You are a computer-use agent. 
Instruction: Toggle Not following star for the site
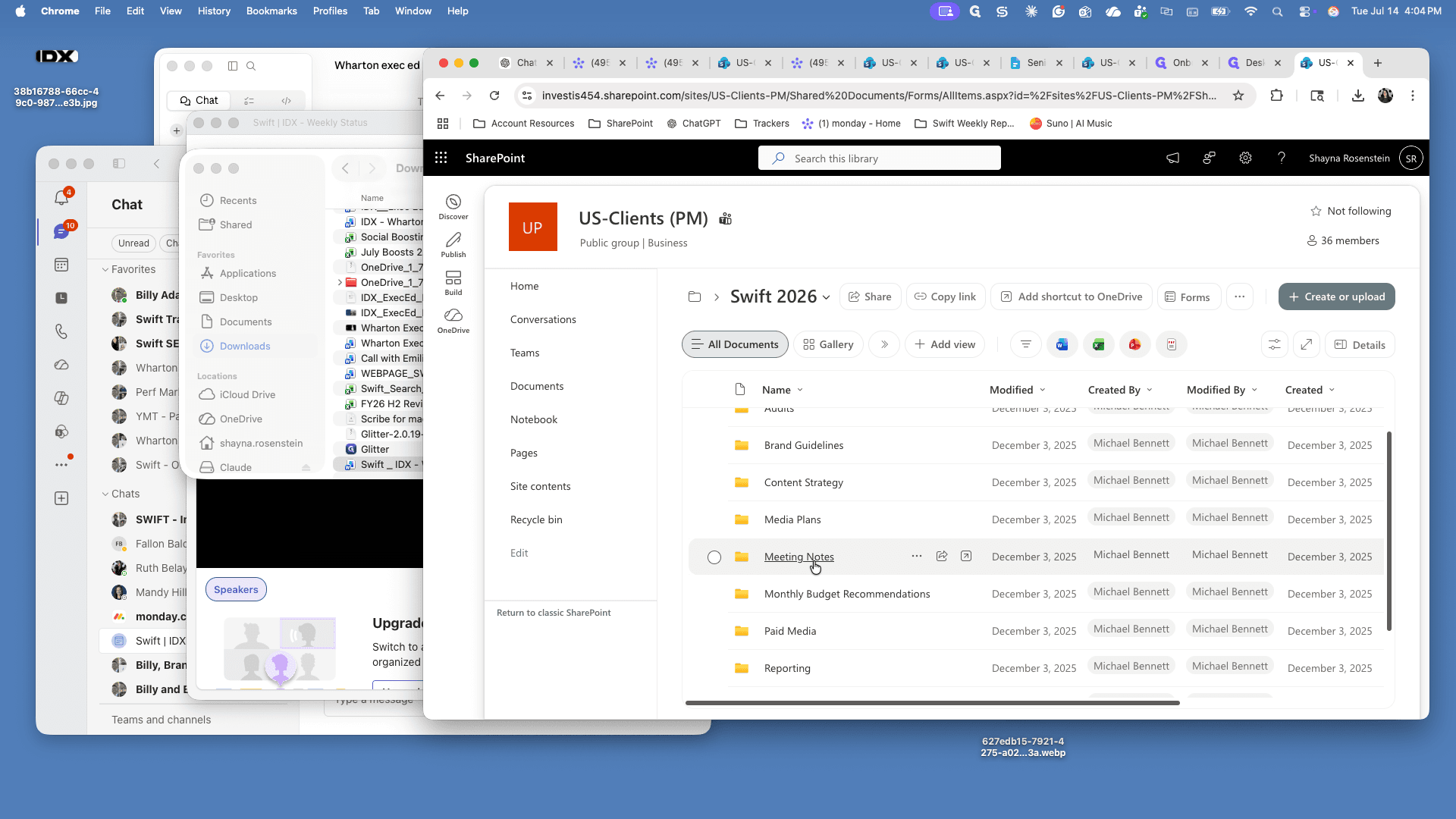(x=1316, y=211)
